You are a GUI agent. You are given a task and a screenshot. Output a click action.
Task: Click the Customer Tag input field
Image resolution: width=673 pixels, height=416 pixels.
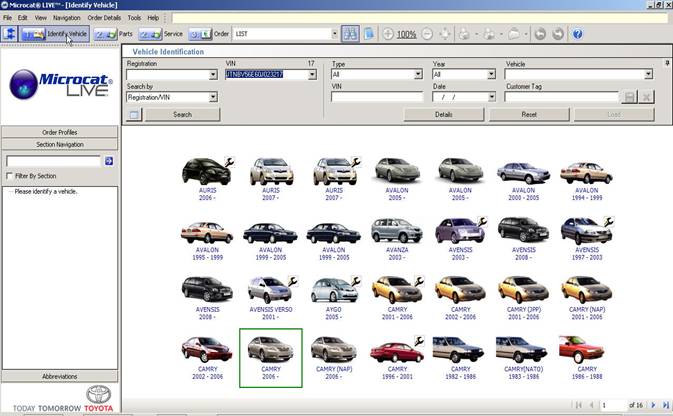click(x=562, y=97)
